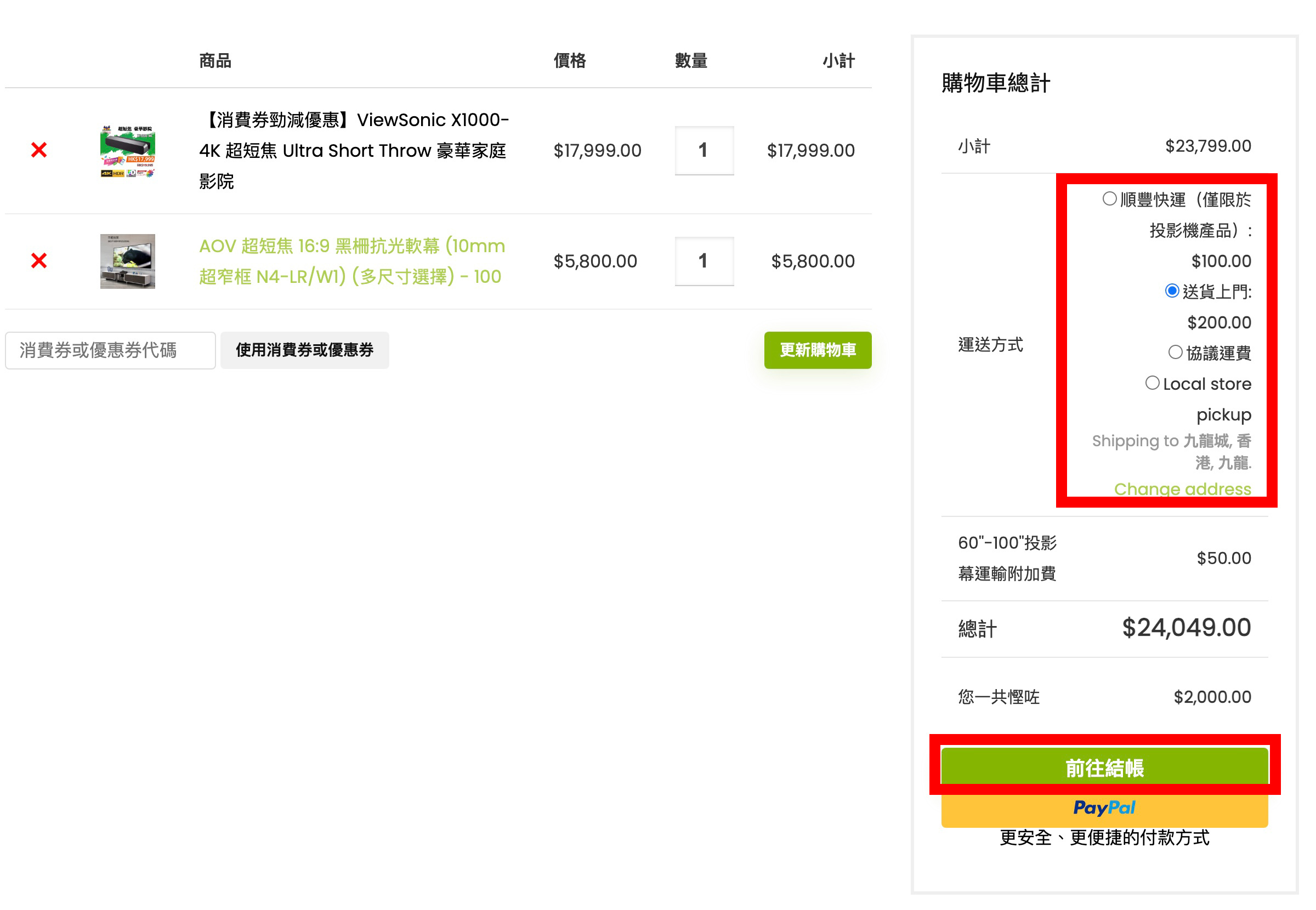
Task: Click the 60"-100"投影幕運輸附加費 label
Action: [1007, 558]
